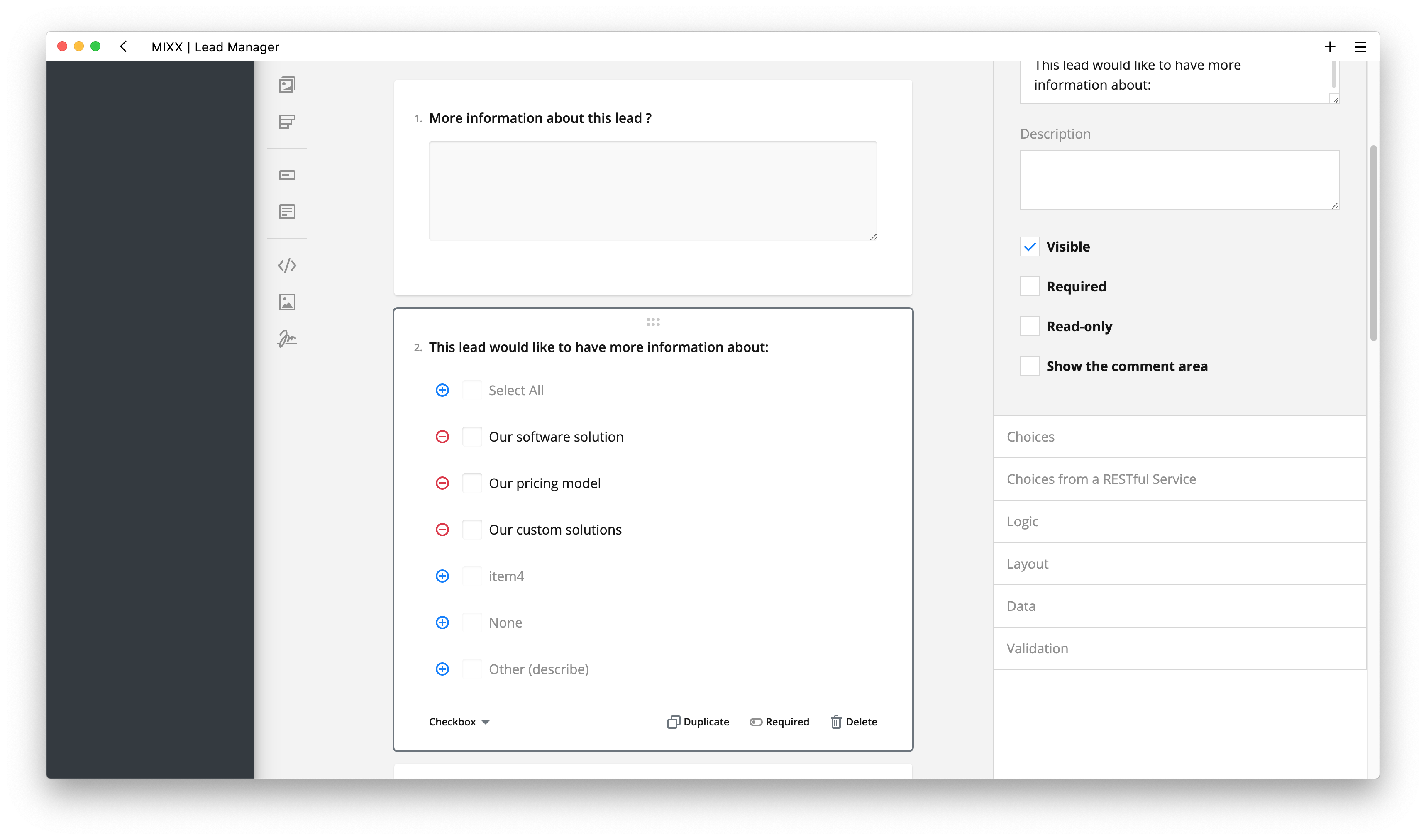Expand Choices from a RESTful Service section
The image size is (1426, 840).
1179,479
